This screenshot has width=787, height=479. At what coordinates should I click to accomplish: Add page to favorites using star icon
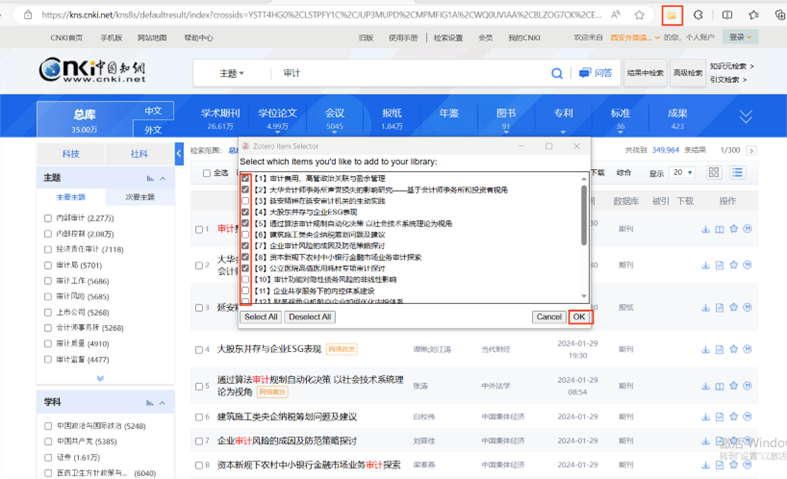coord(639,15)
